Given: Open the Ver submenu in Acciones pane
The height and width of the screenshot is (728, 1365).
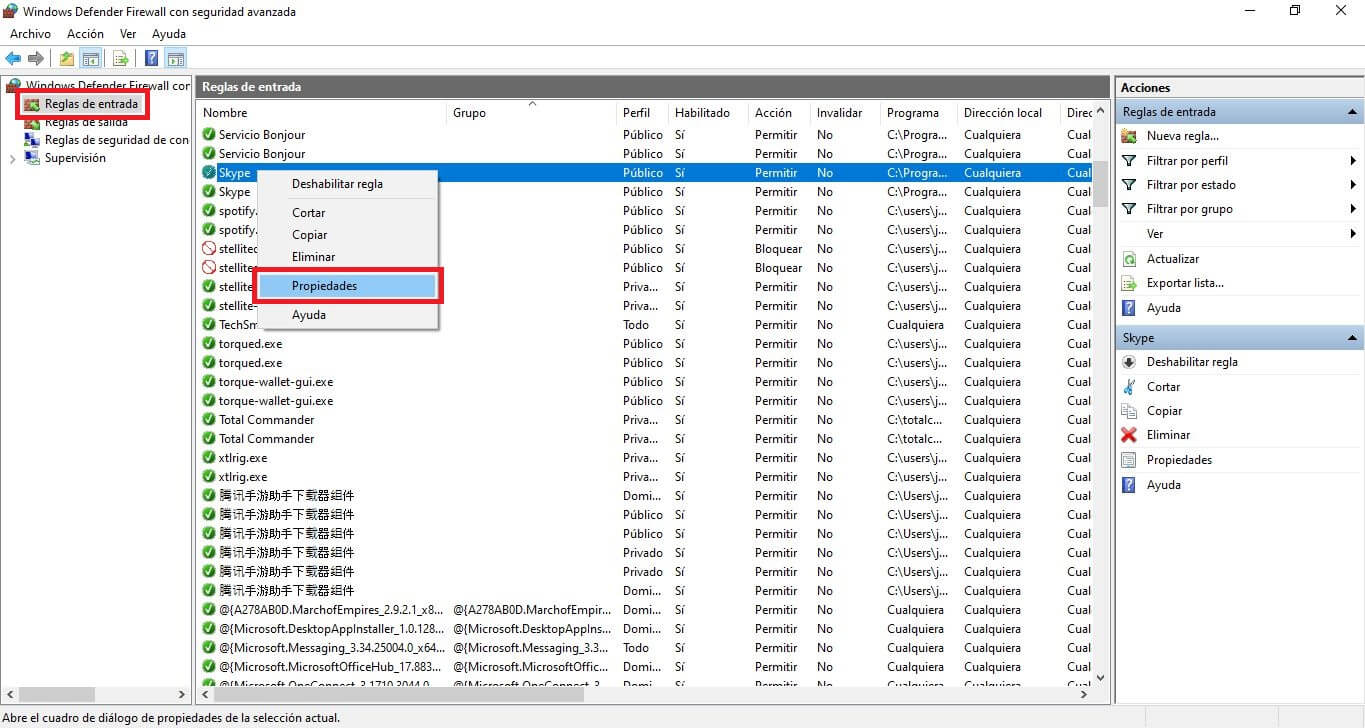Looking at the screenshot, I should [x=1353, y=234].
